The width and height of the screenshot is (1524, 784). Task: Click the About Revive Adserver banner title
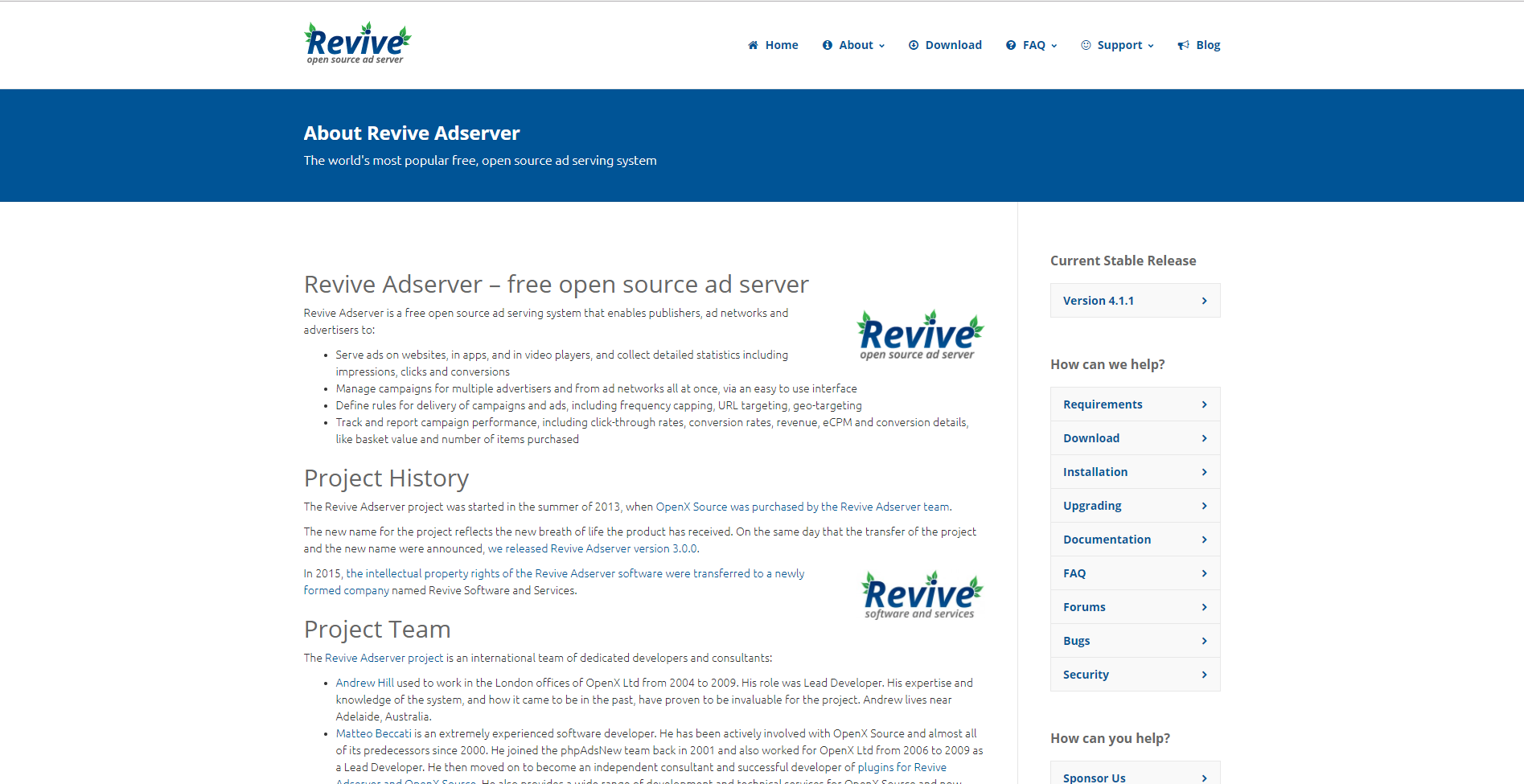click(x=412, y=133)
